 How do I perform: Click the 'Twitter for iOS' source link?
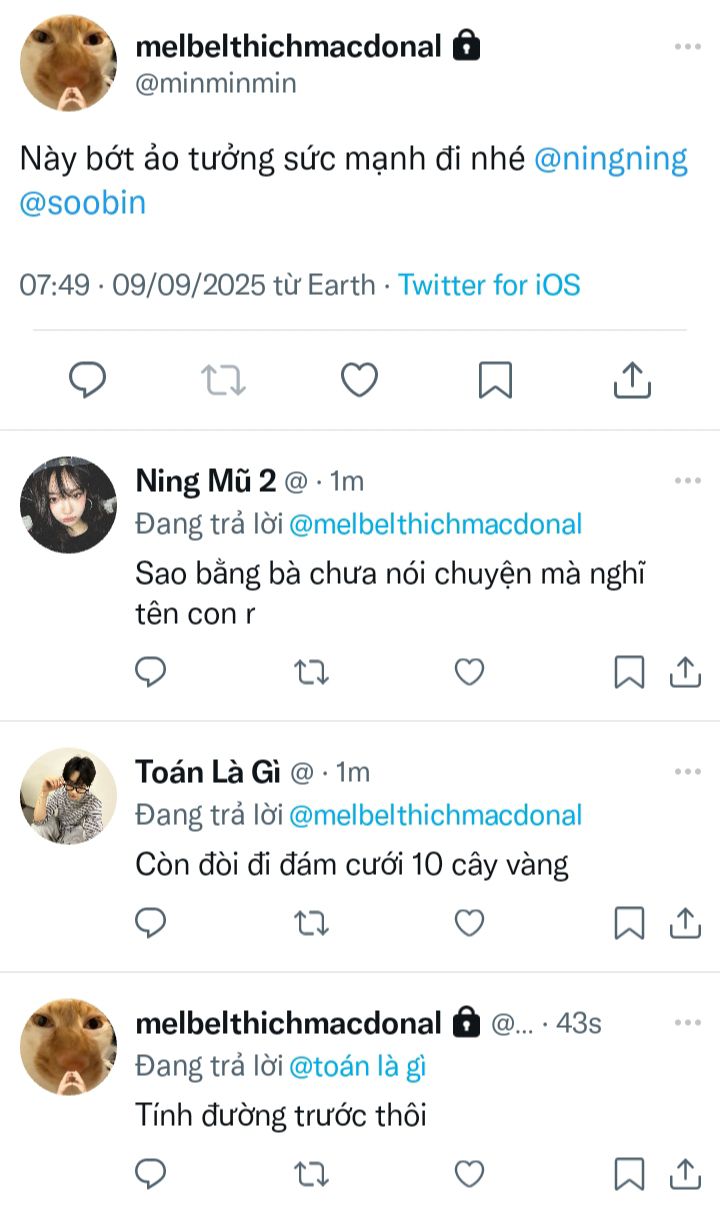pos(489,285)
